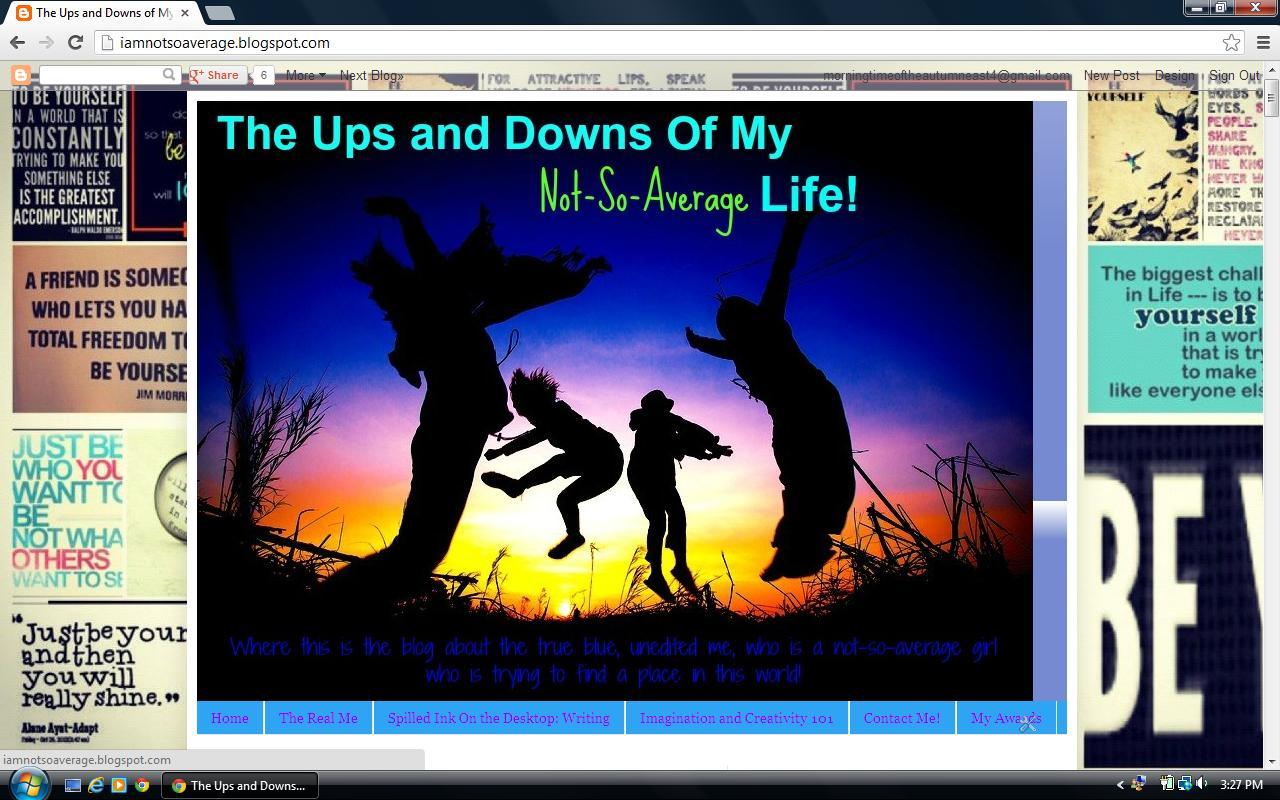Close the Ups and Downs browser tab
1280x800 pixels.
[185, 13]
